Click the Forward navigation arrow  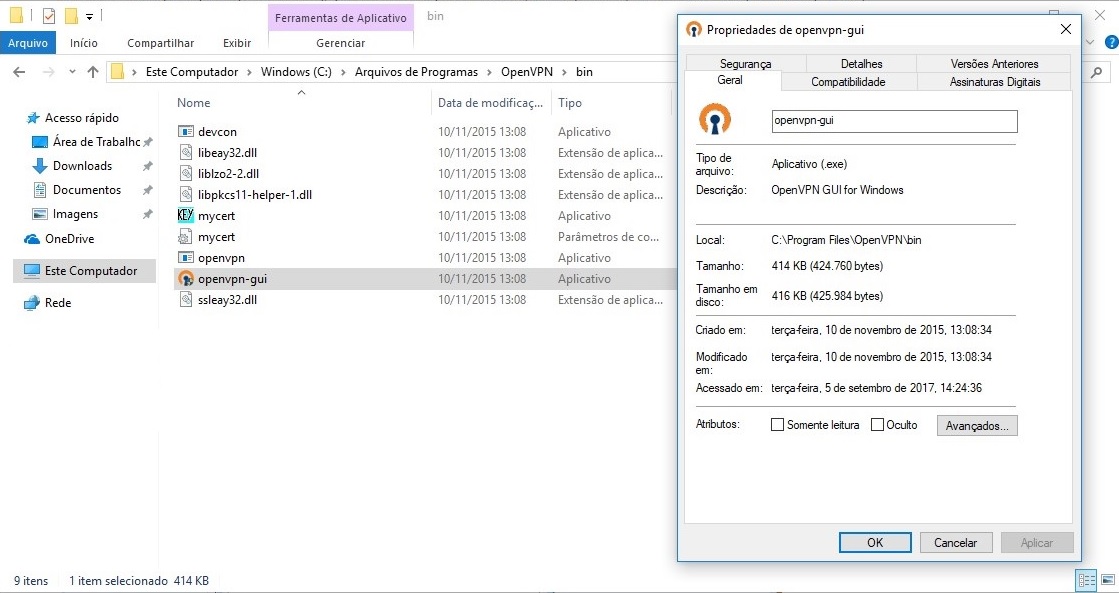(x=49, y=71)
